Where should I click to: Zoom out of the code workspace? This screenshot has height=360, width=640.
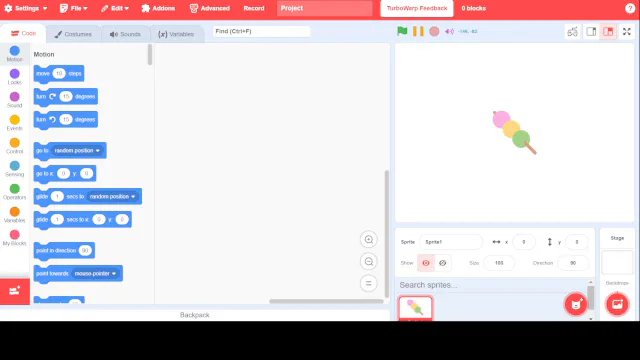tap(369, 262)
